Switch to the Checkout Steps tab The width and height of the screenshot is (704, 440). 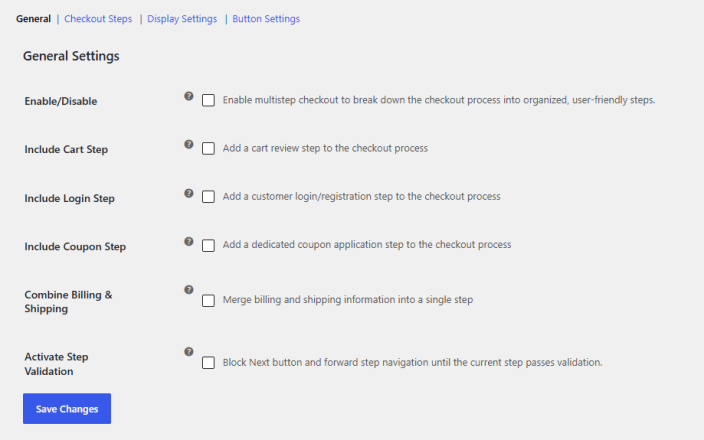[98, 19]
